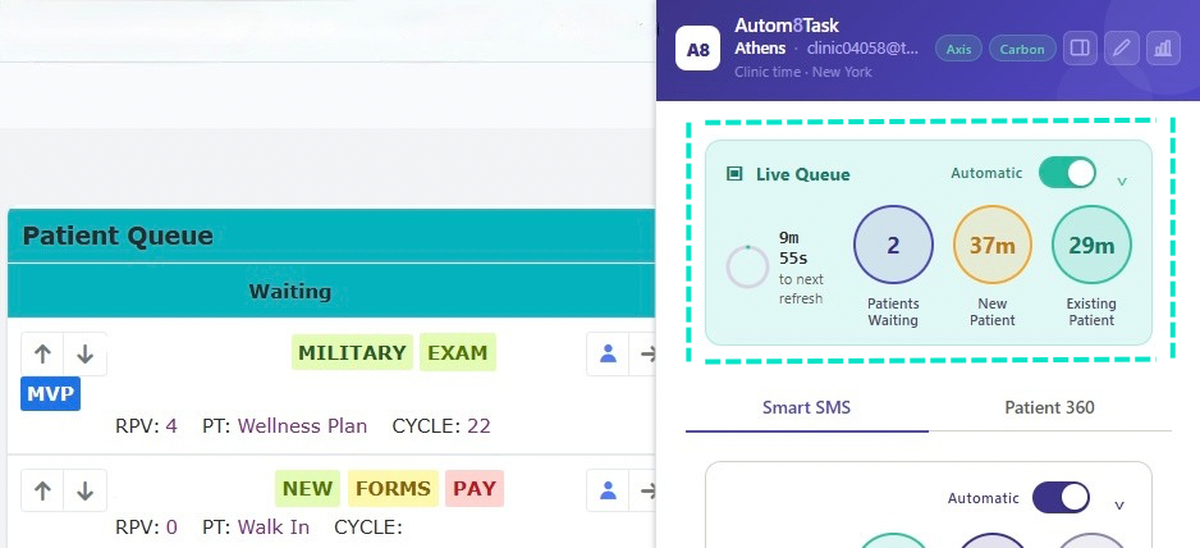Click the red PAY tag
The width and height of the screenshot is (1200, 548).
coord(474,488)
